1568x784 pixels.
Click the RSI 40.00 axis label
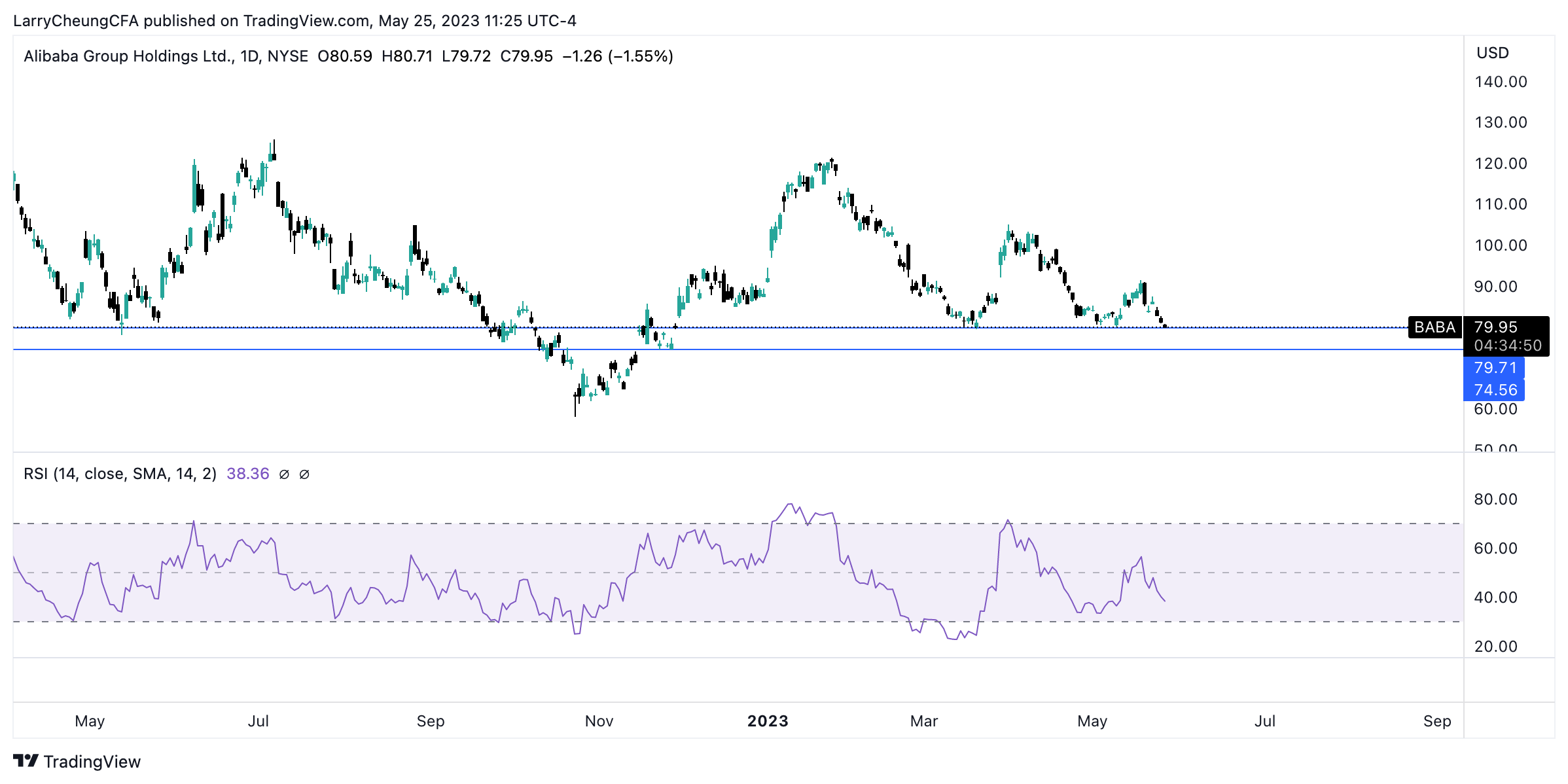[1495, 597]
